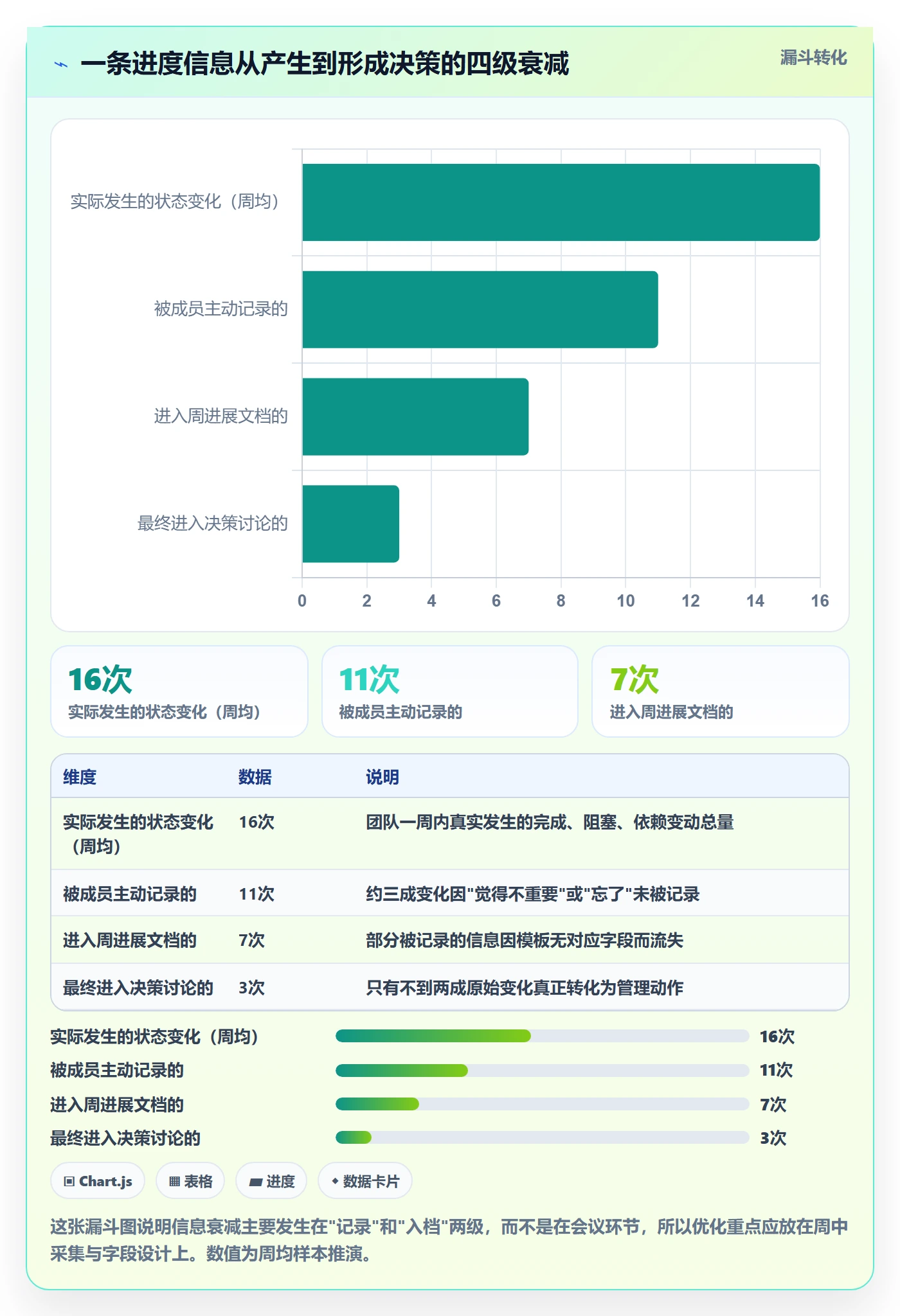900x1316 pixels.
Task: Click the 7次 progress bar
Action: [x=543, y=1104]
